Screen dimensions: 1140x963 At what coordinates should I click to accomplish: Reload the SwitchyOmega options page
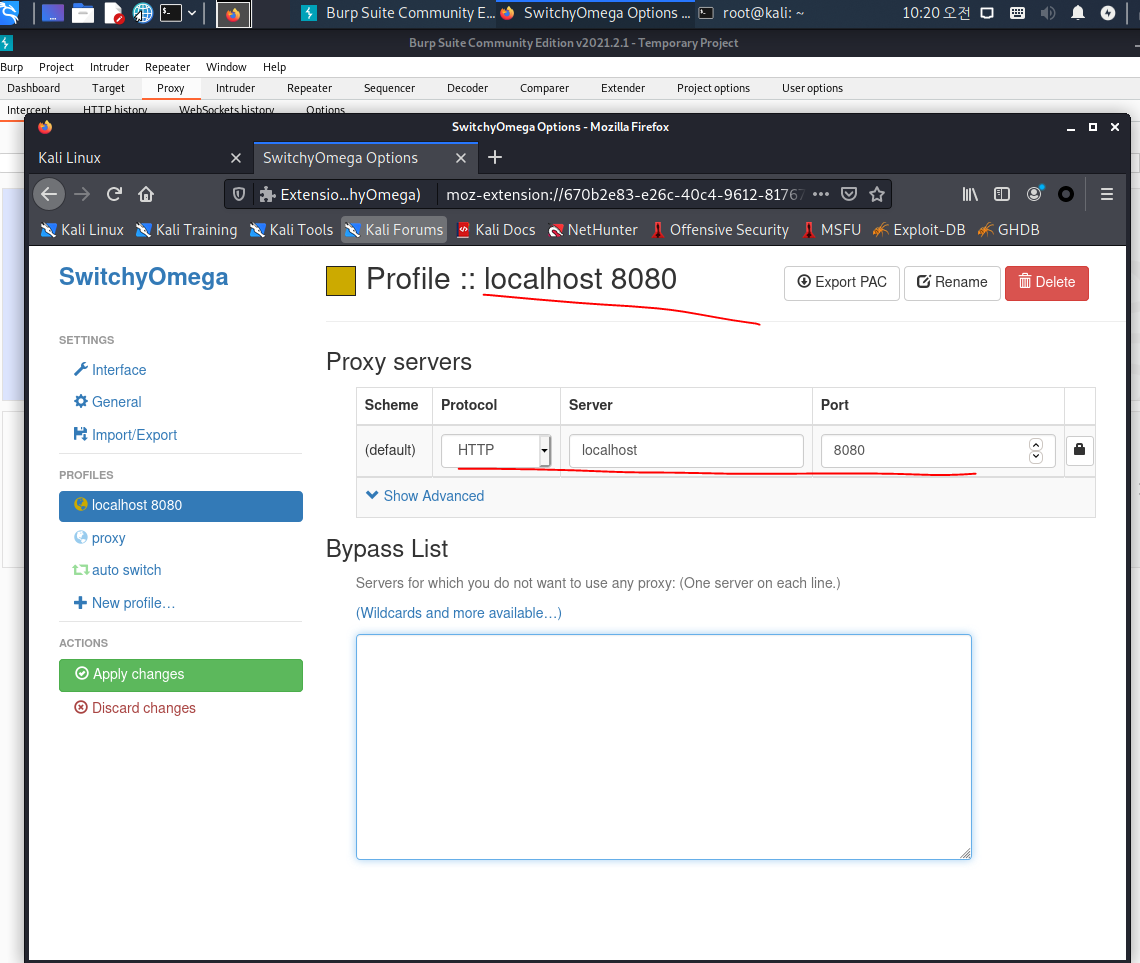[x=114, y=194]
